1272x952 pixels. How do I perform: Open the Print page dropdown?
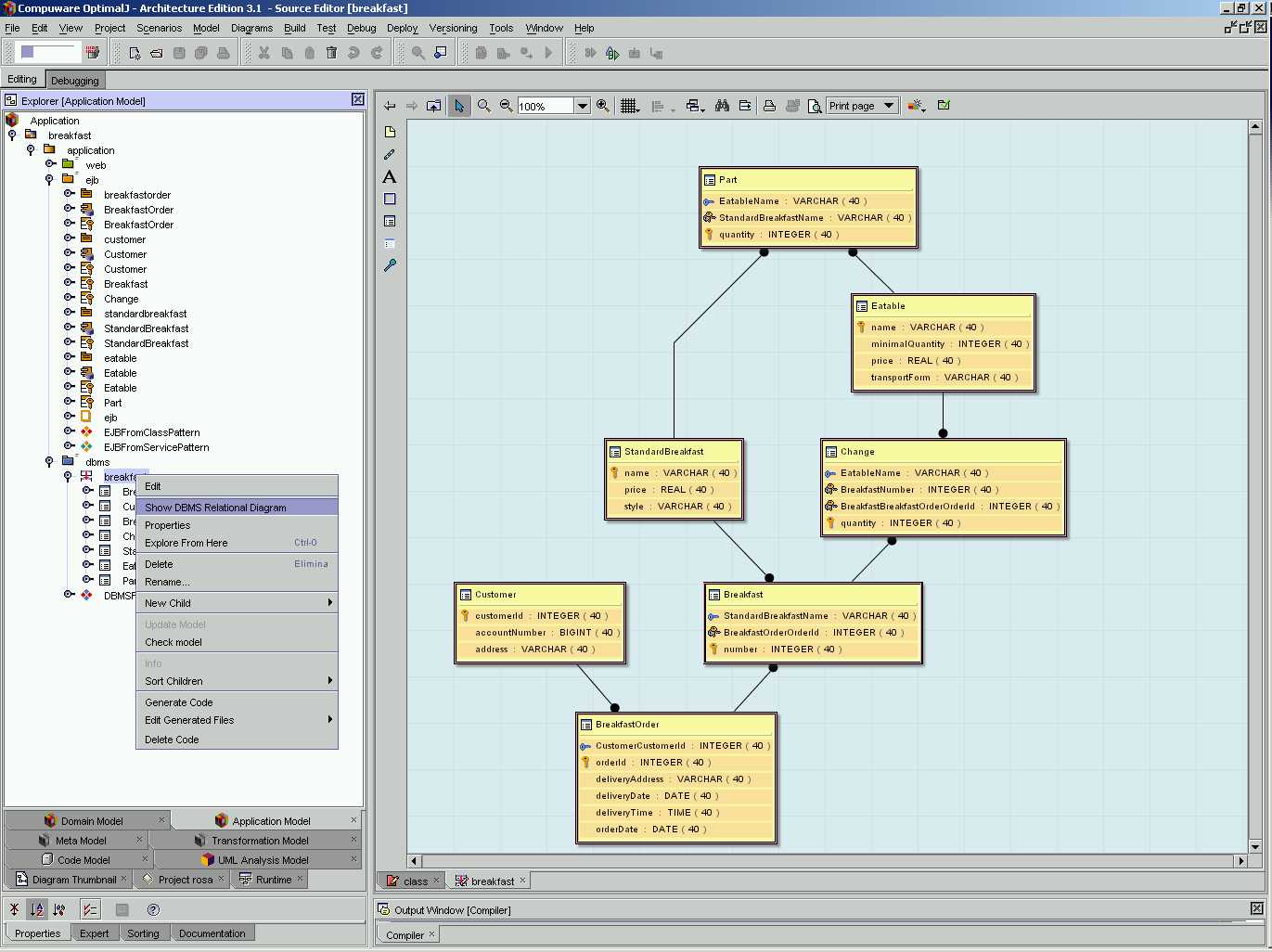coord(862,106)
